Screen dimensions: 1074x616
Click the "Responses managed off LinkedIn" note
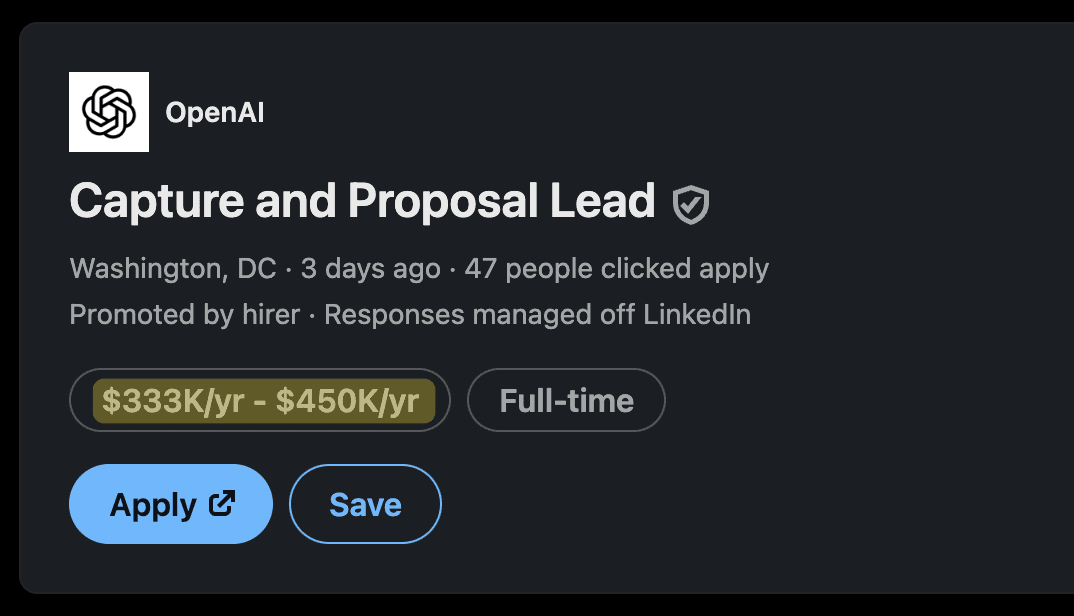pyautogui.click(x=537, y=315)
